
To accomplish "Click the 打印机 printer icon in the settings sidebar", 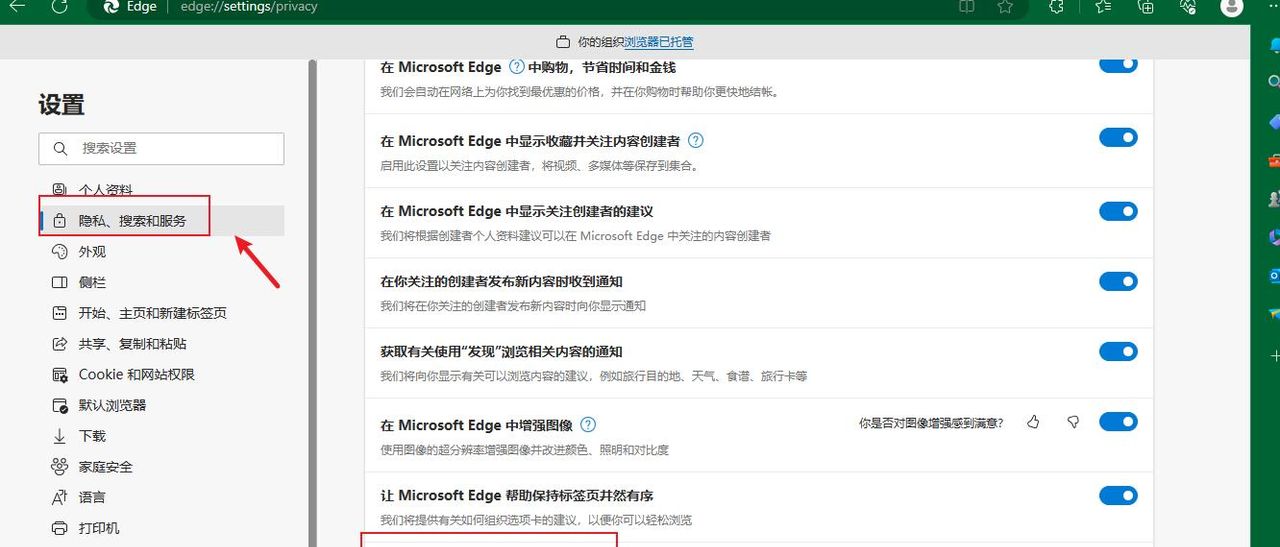I will (59, 528).
